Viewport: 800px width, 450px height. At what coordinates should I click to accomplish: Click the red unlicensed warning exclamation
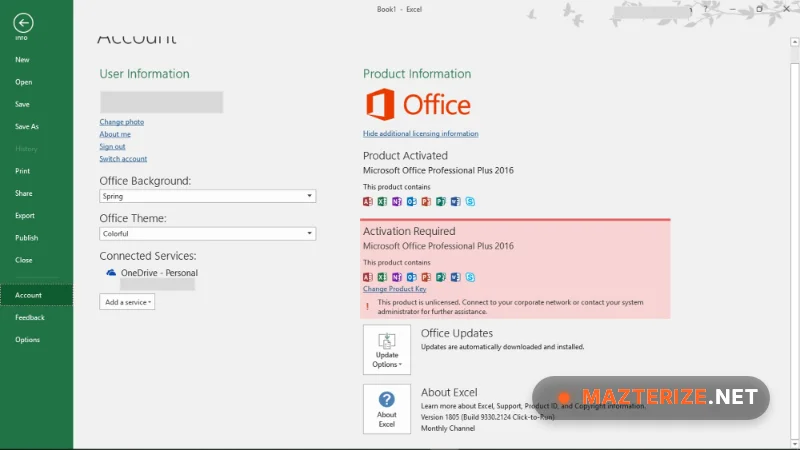(367, 307)
